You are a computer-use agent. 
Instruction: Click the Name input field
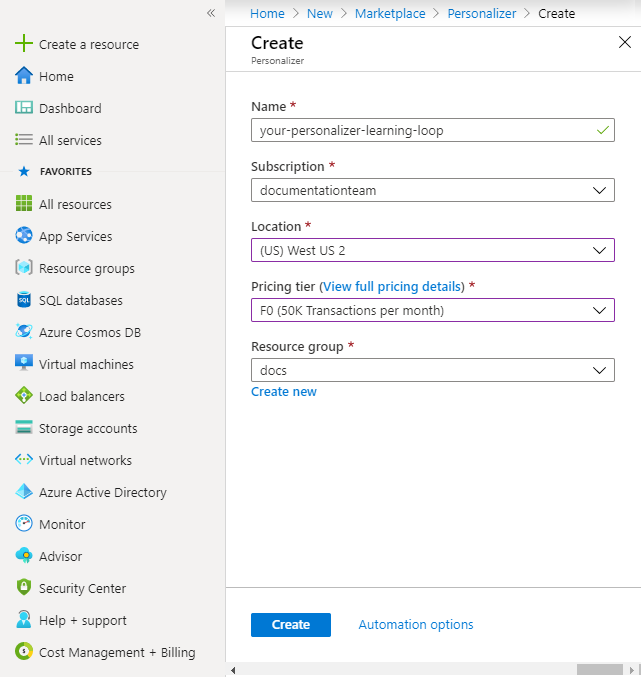tap(422, 130)
